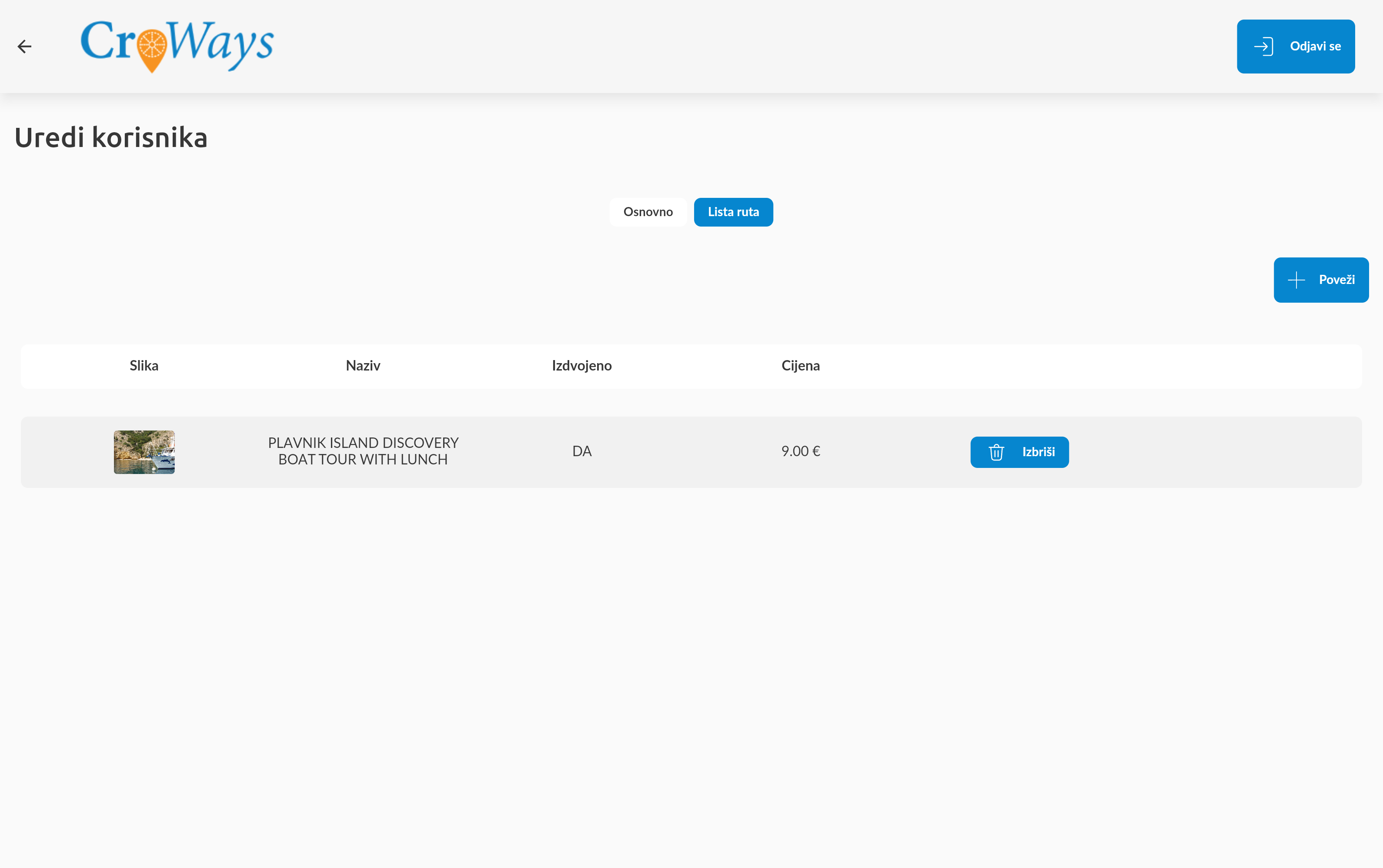1383x868 pixels.
Task: Delete route with Izbriši button
Action: coord(1019,452)
